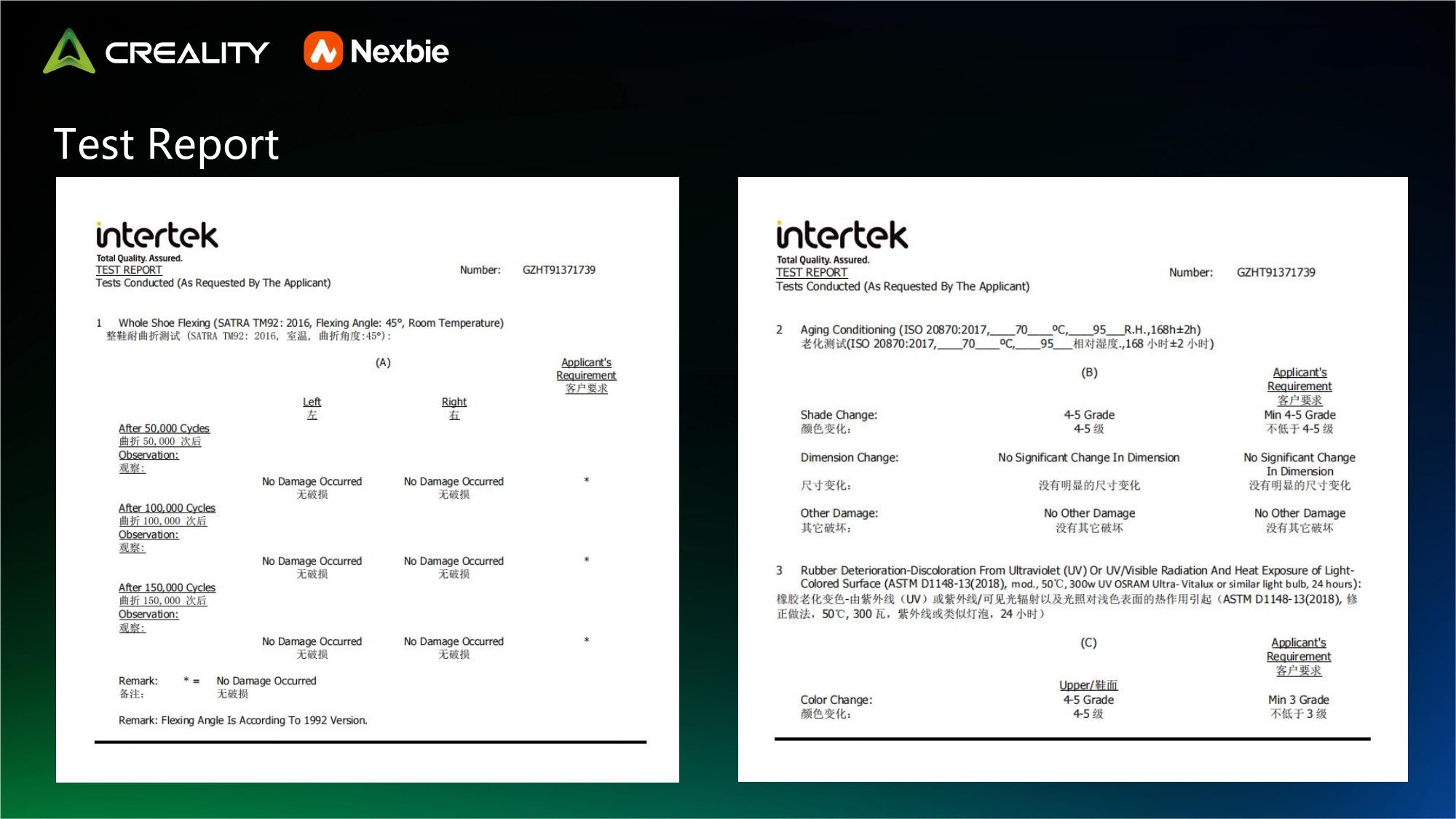
Task: Click the Left column header
Action: tap(312, 402)
